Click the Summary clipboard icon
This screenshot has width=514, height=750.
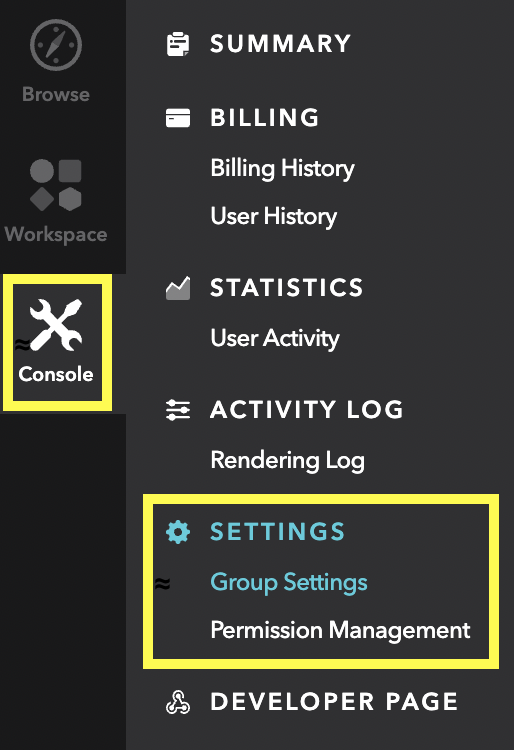coord(178,44)
